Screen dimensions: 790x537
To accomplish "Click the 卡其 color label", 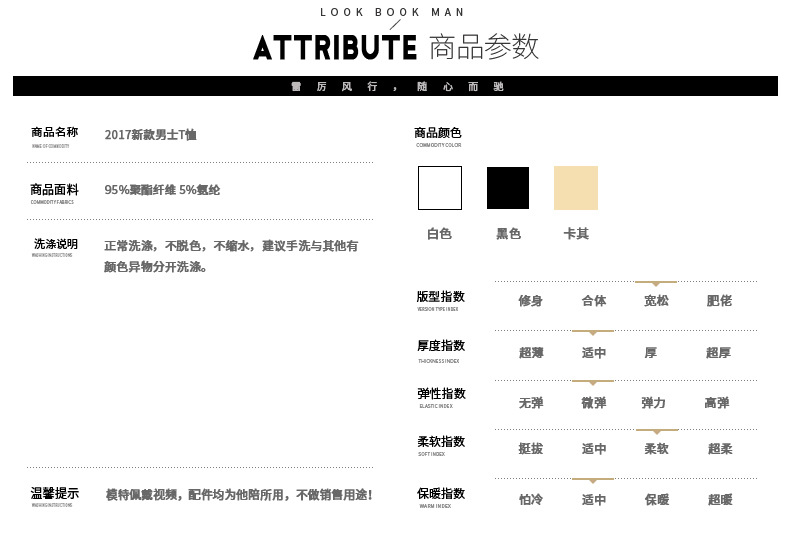I will coord(576,234).
